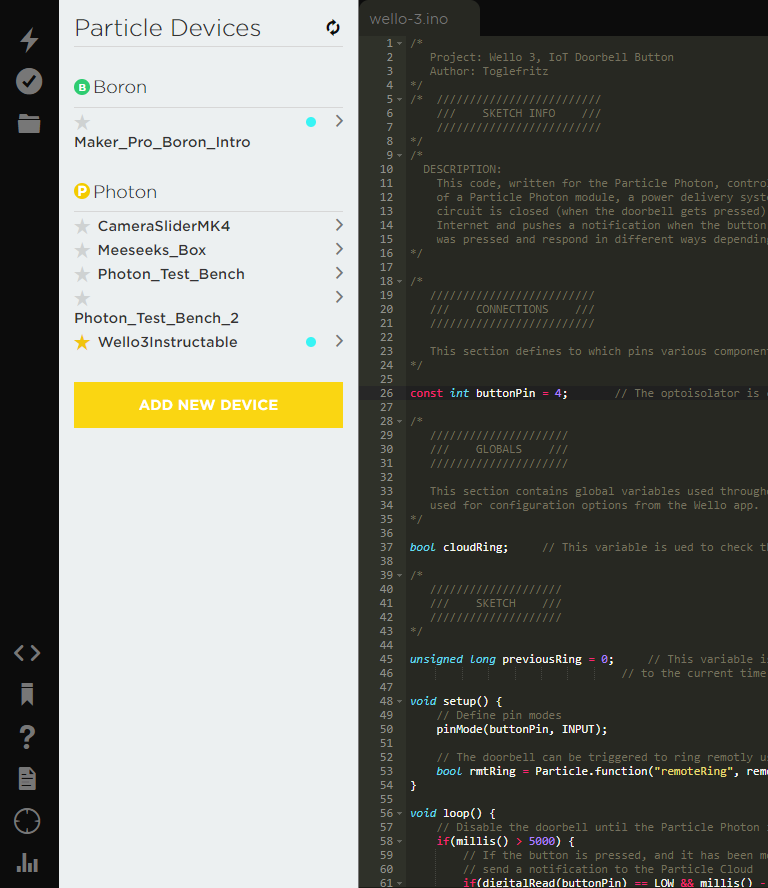Refresh the Particle Devices list
Viewport: 768px width, 888px height.
pyautogui.click(x=333, y=27)
